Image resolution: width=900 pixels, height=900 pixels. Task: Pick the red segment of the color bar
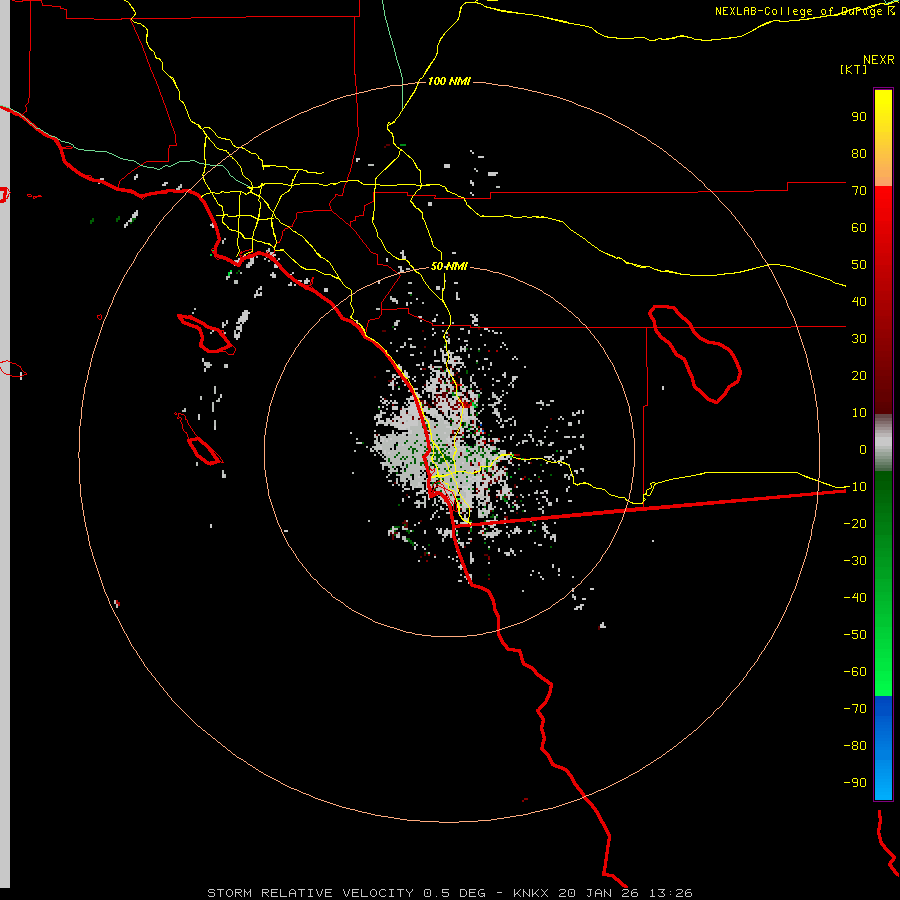(x=883, y=300)
